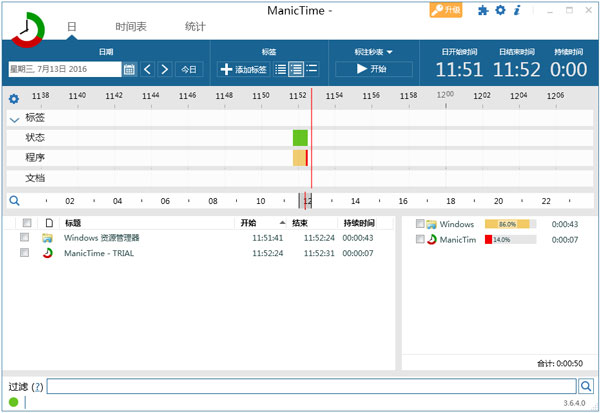This screenshot has height=413, width=600.
Task: Click the 状态 timeline row label
Action: click(35, 137)
